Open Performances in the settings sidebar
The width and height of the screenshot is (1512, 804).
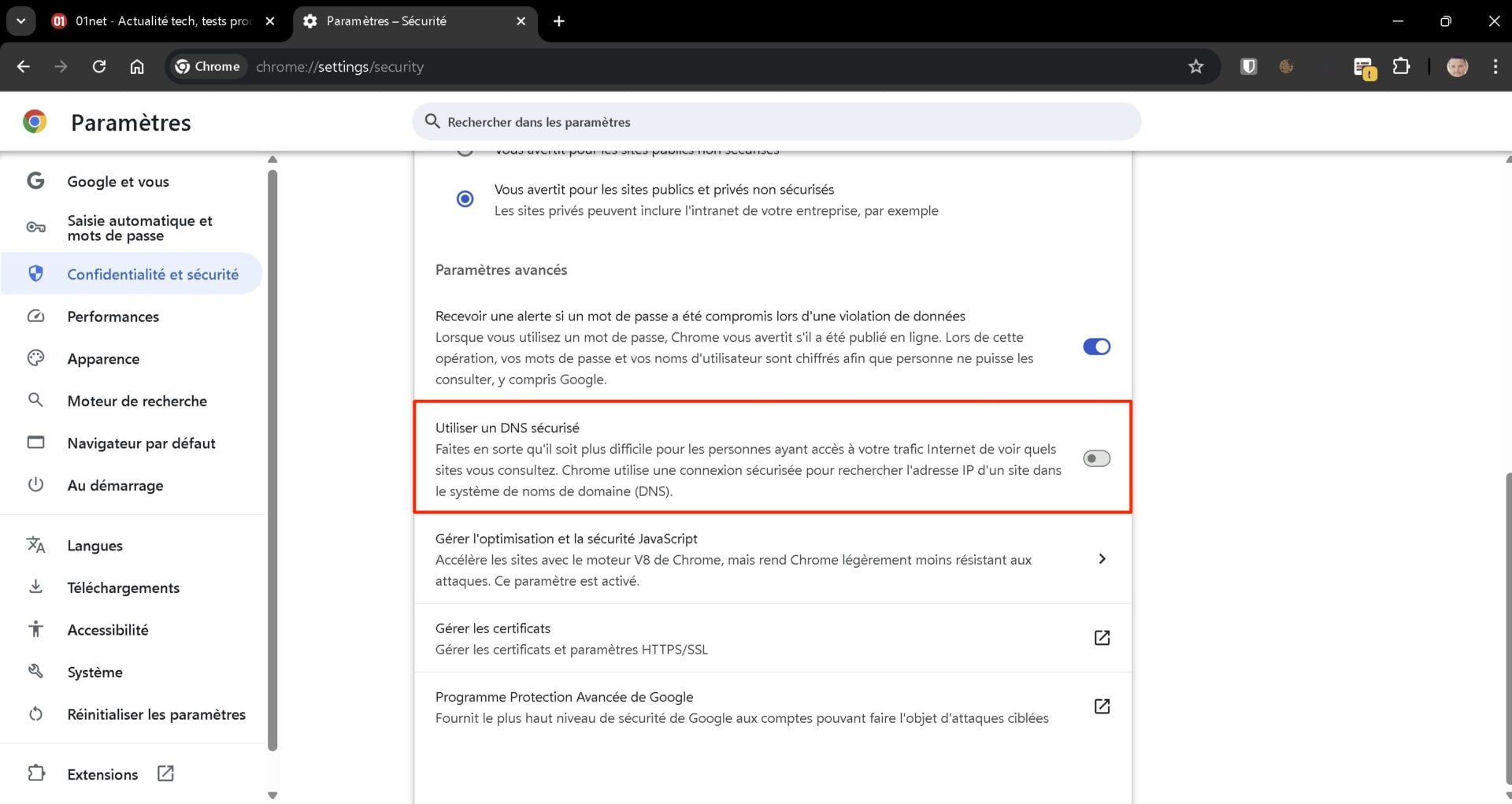113,317
